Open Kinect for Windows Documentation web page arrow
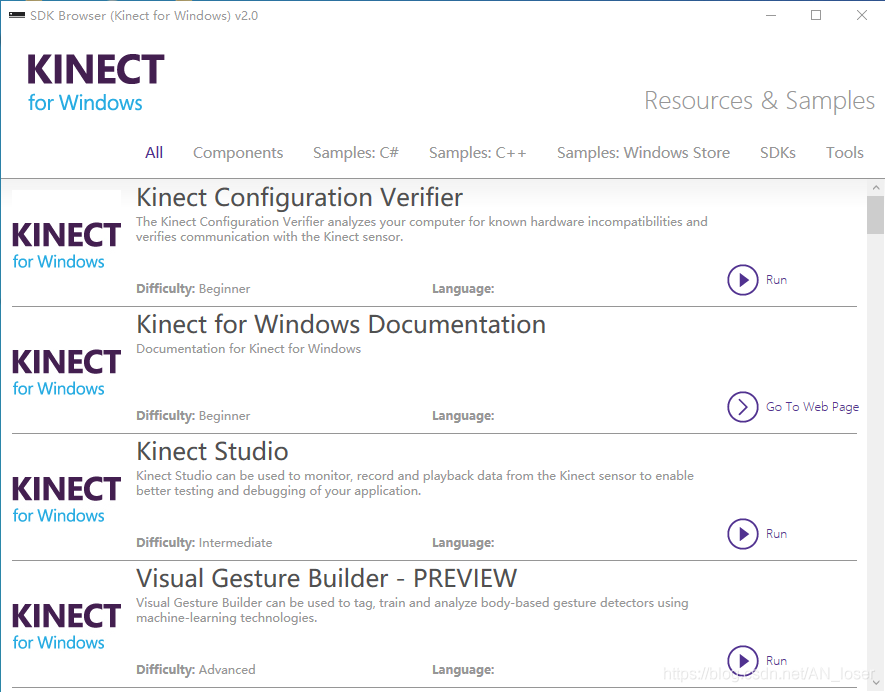Viewport: 885px width, 692px height. 742,407
